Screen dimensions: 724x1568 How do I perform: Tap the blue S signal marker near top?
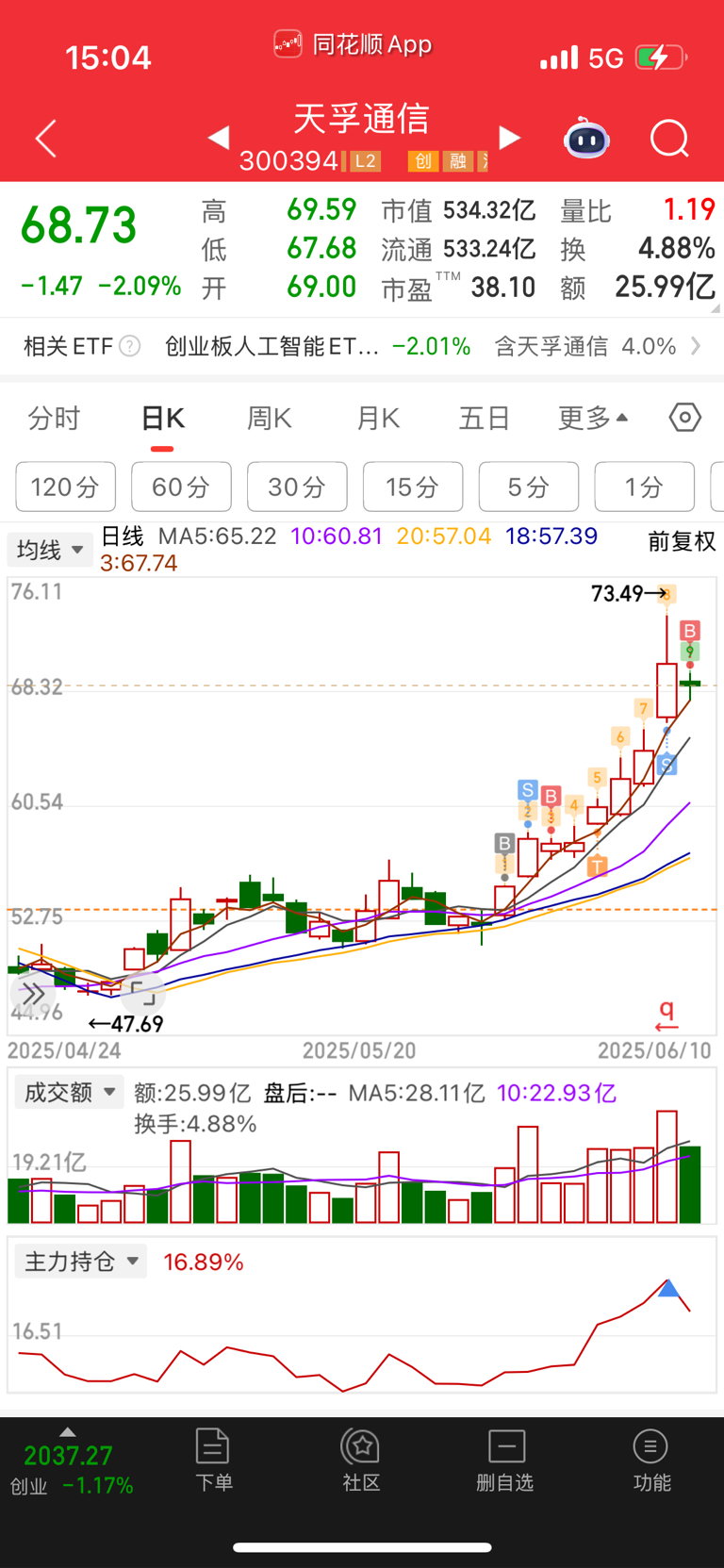tap(527, 789)
